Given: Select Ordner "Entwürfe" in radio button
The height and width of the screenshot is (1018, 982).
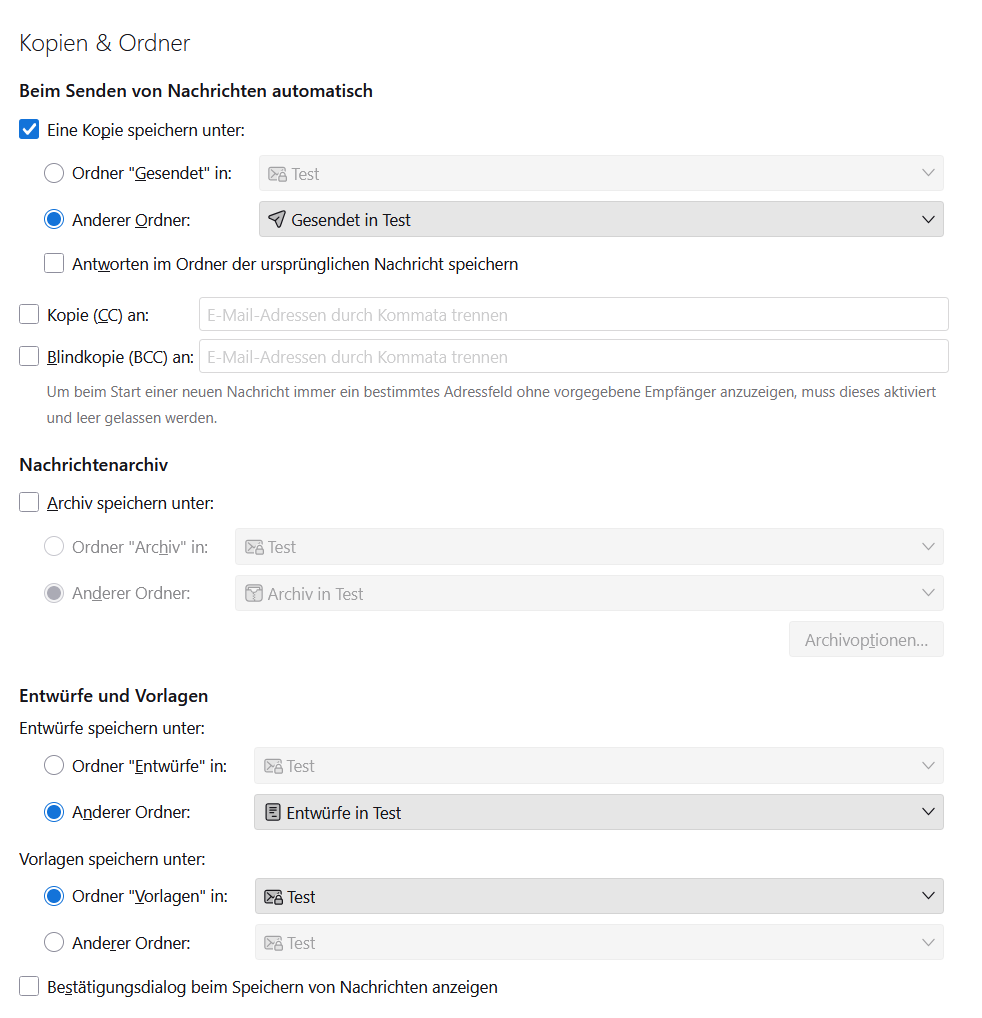Looking at the screenshot, I should tap(54, 766).
